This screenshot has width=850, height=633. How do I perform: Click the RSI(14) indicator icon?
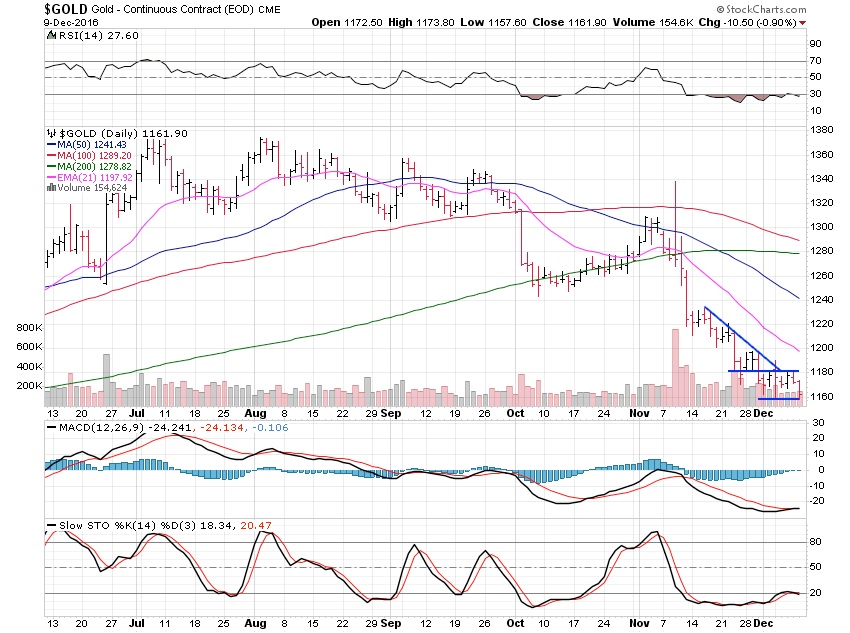point(51,34)
